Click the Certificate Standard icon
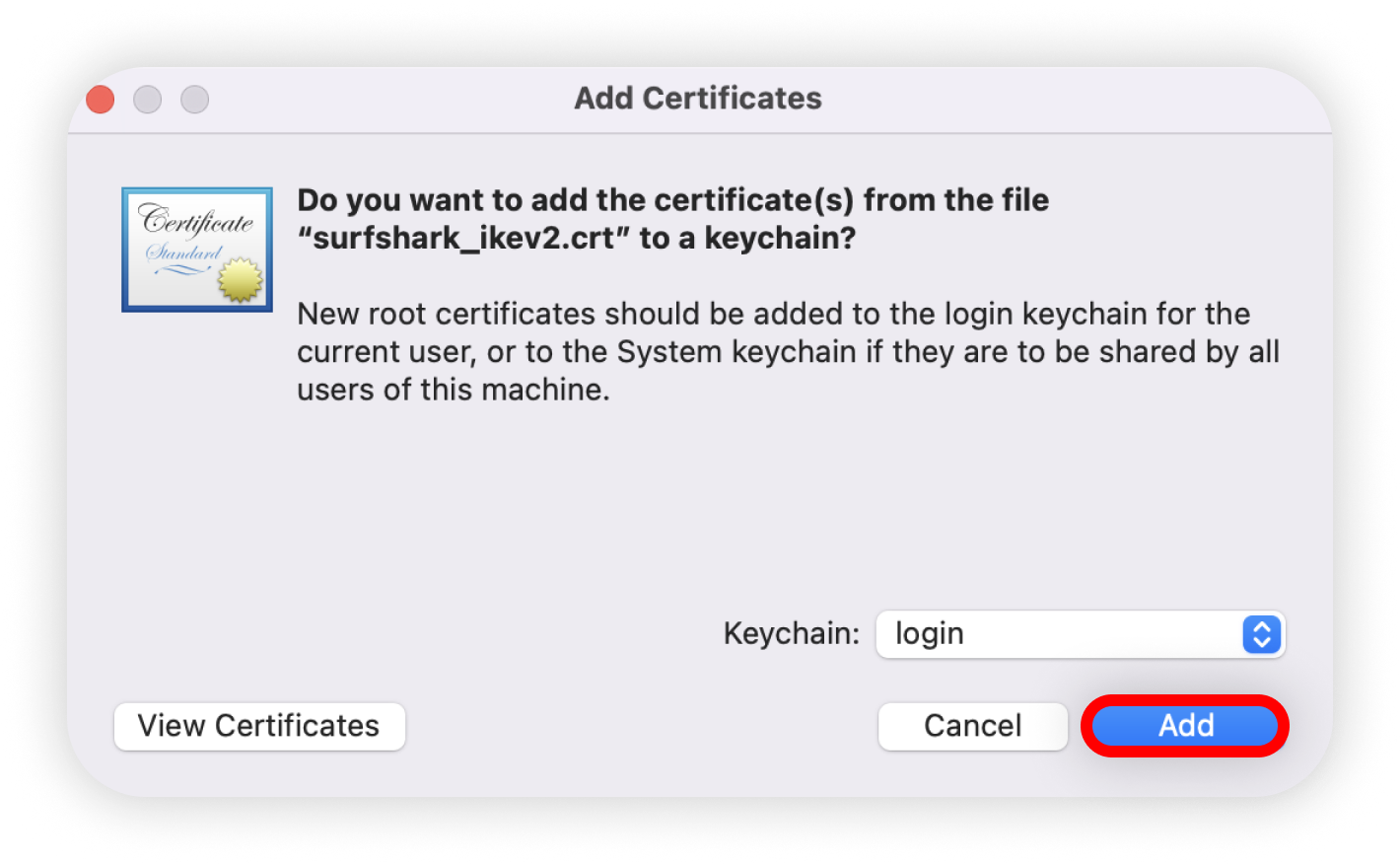The image size is (1400, 864). (197, 250)
